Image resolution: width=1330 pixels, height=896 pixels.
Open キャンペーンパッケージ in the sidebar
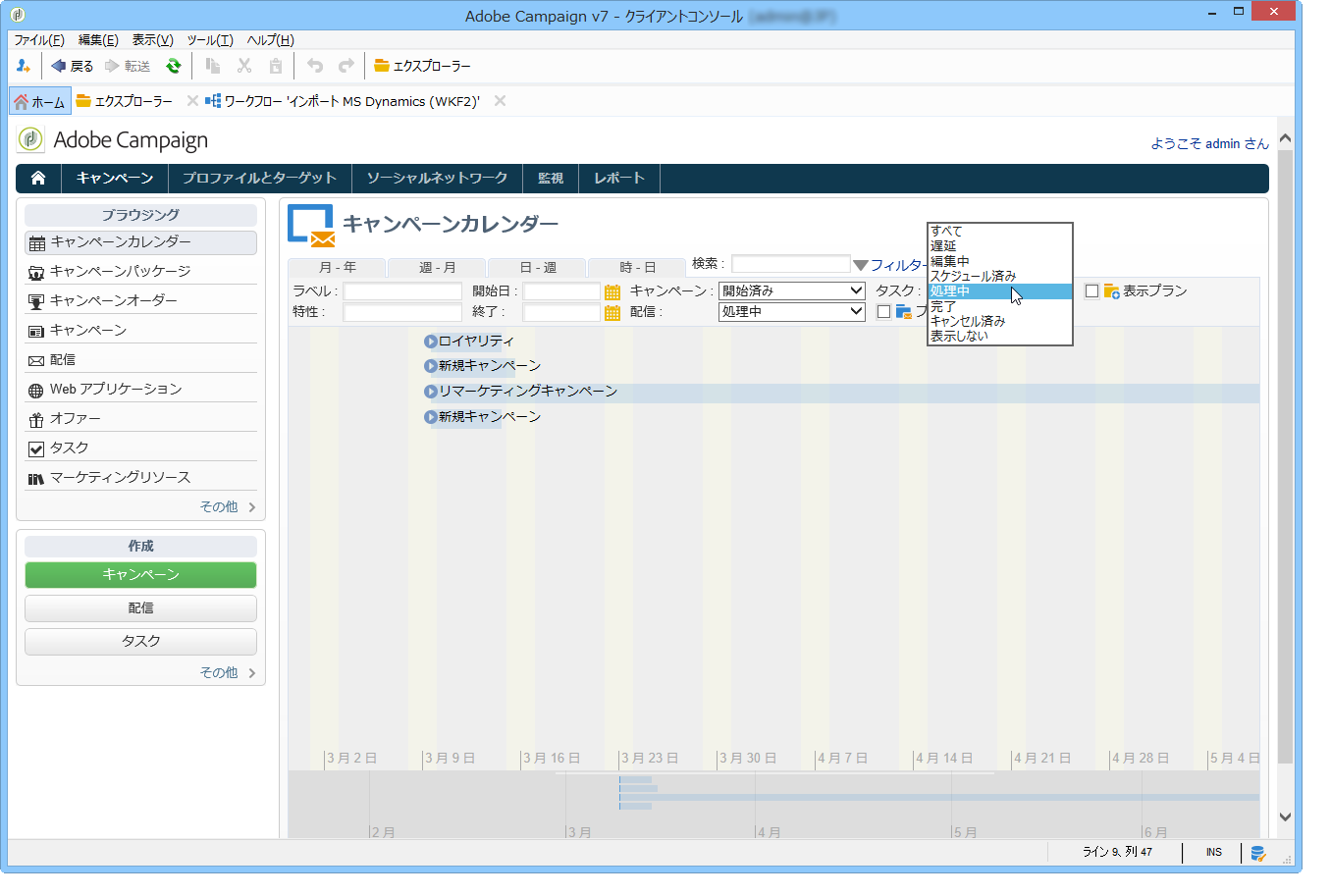tap(140, 272)
